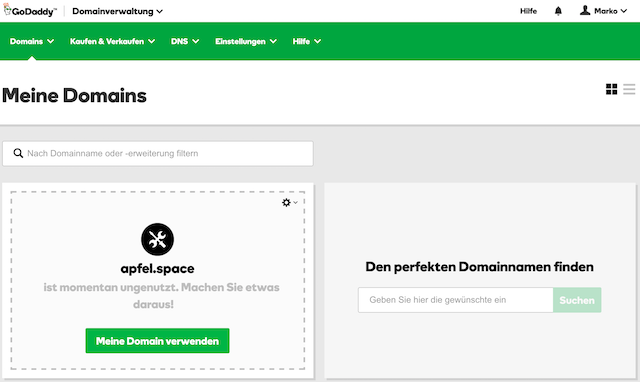The image size is (640, 382).
Task: Open the Domains menu in the green bar
Action: click(x=32, y=41)
